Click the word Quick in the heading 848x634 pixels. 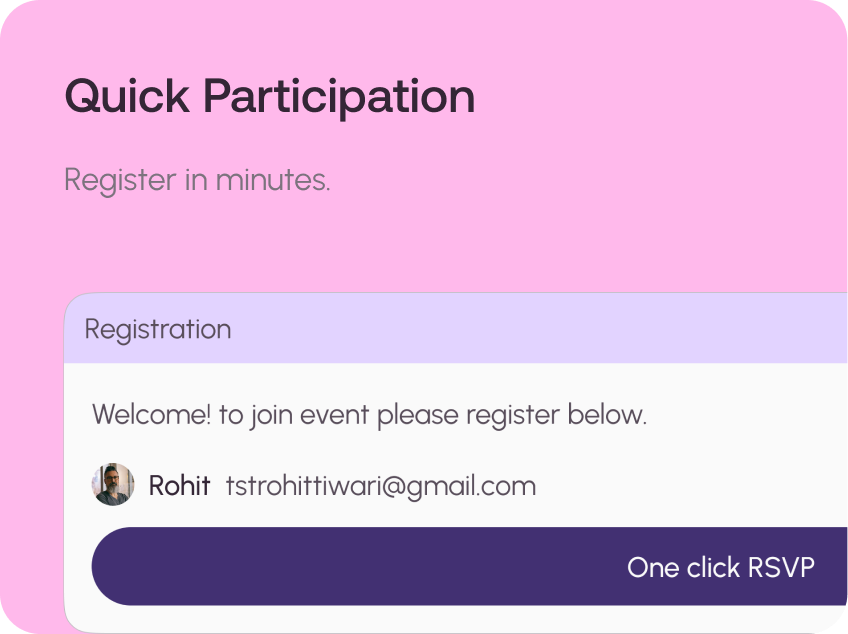[x=126, y=97]
